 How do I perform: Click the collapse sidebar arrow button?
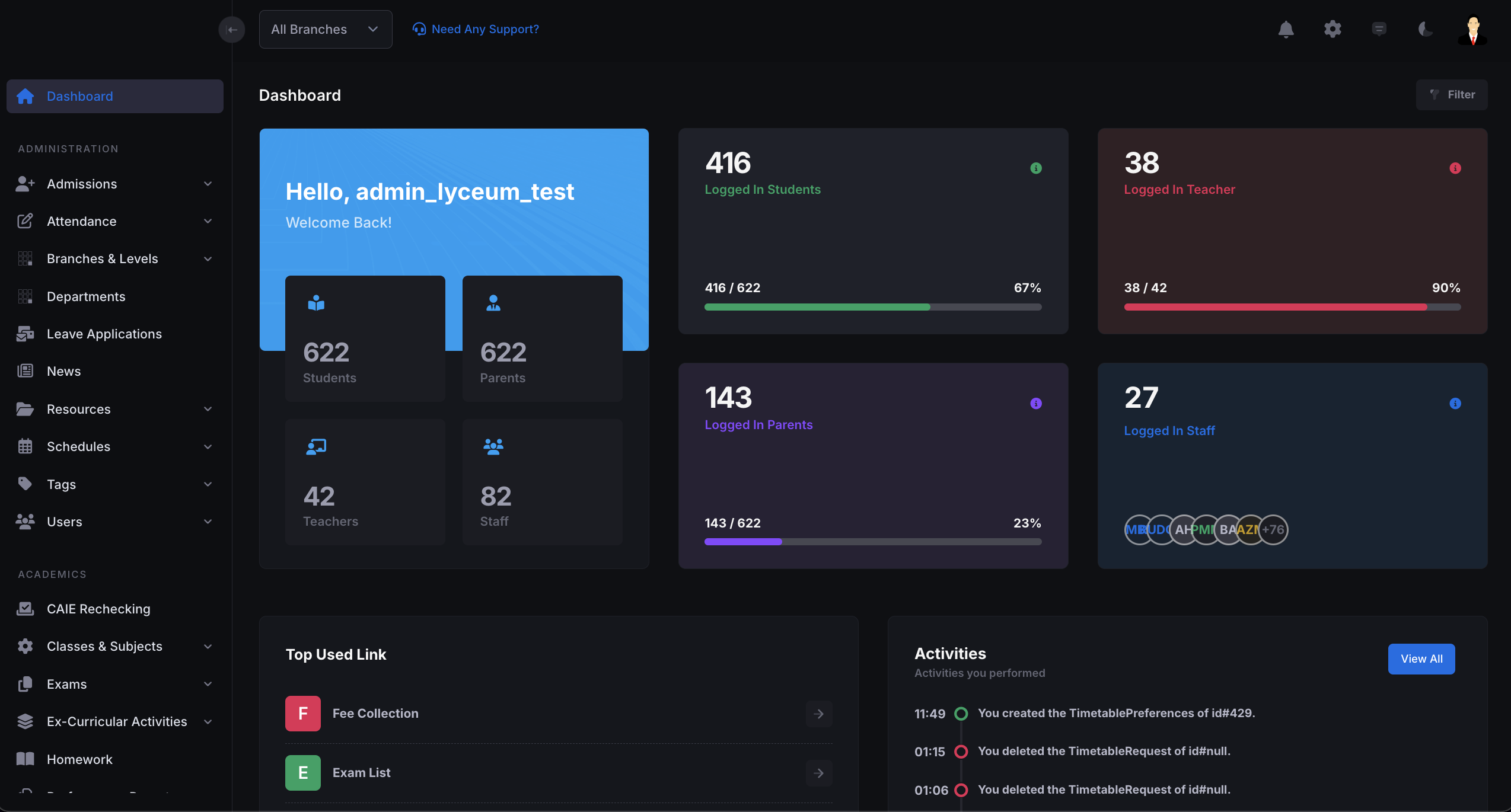232,30
